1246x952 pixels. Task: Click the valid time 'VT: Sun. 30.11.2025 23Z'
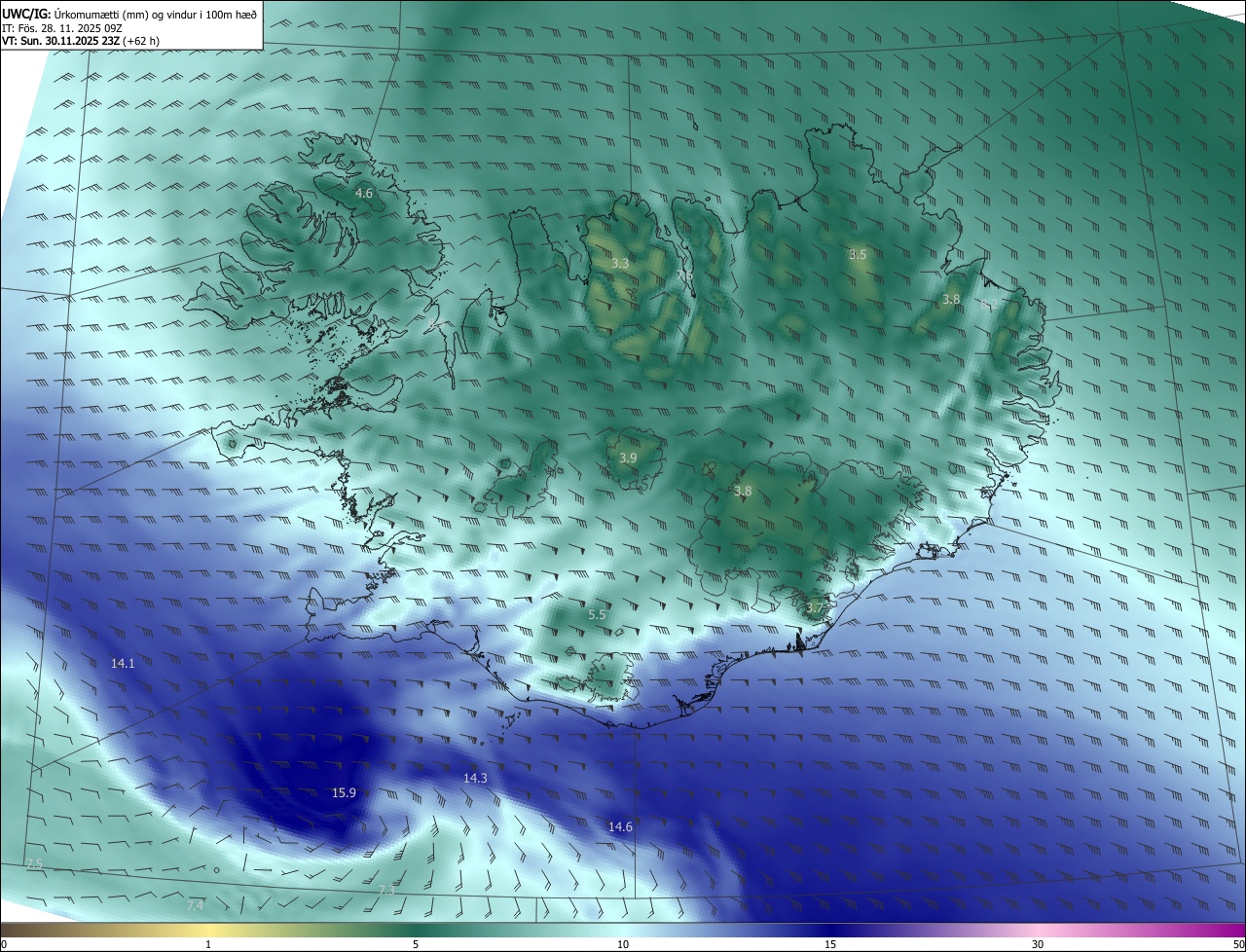click(61, 41)
